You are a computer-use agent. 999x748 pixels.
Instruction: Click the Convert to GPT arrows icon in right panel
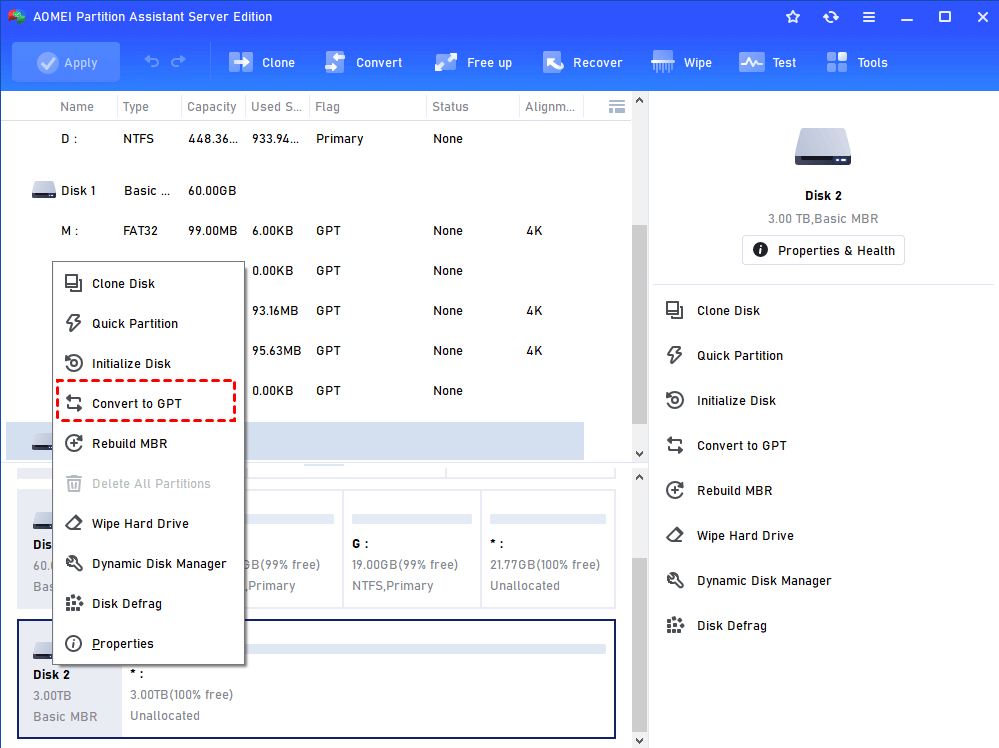coord(675,445)
